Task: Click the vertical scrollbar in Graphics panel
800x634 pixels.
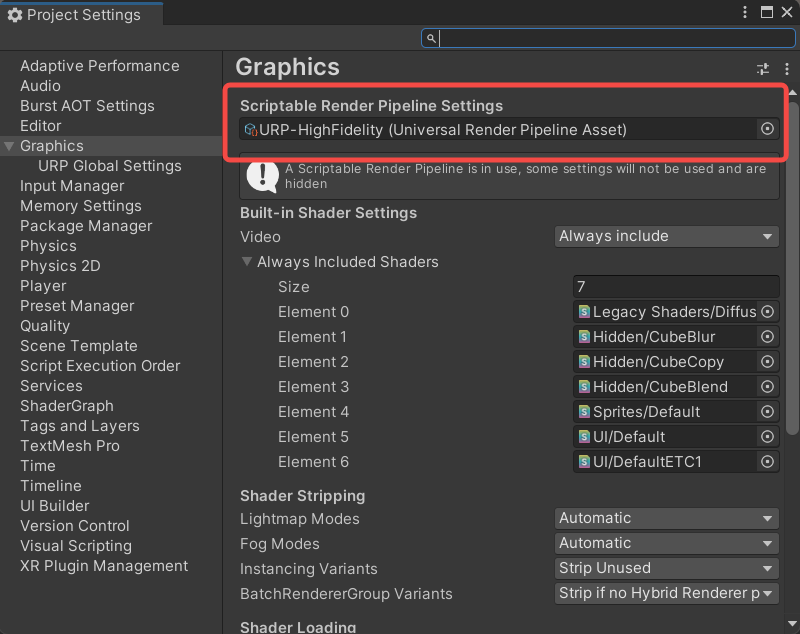Action: click(x=793, y=270)
